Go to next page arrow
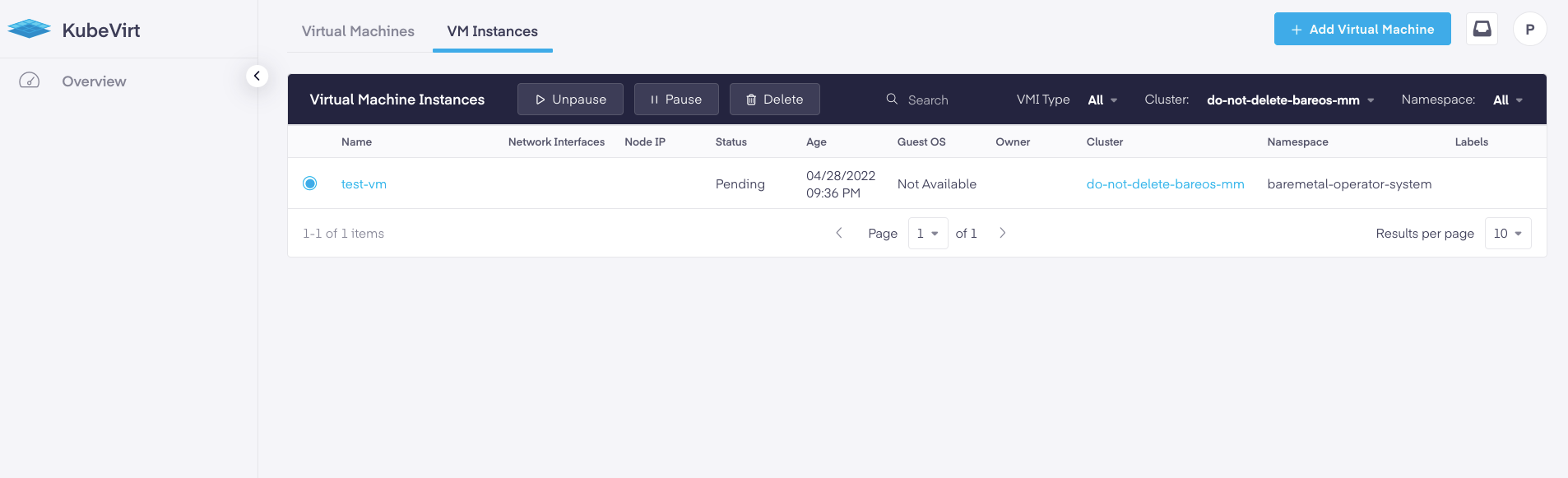Image resolution: width=1568 pixels, height=478 pixels. click(1002, 233)
